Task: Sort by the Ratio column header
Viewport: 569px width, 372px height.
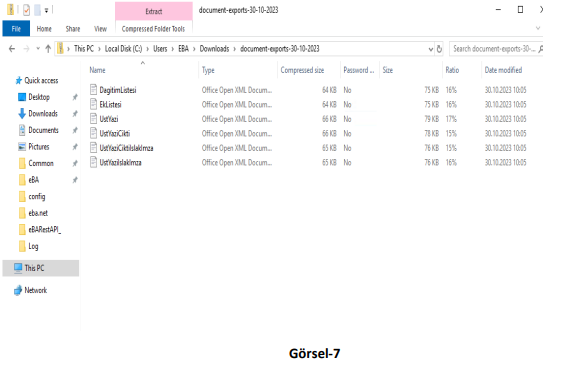Action: (452, 70)
